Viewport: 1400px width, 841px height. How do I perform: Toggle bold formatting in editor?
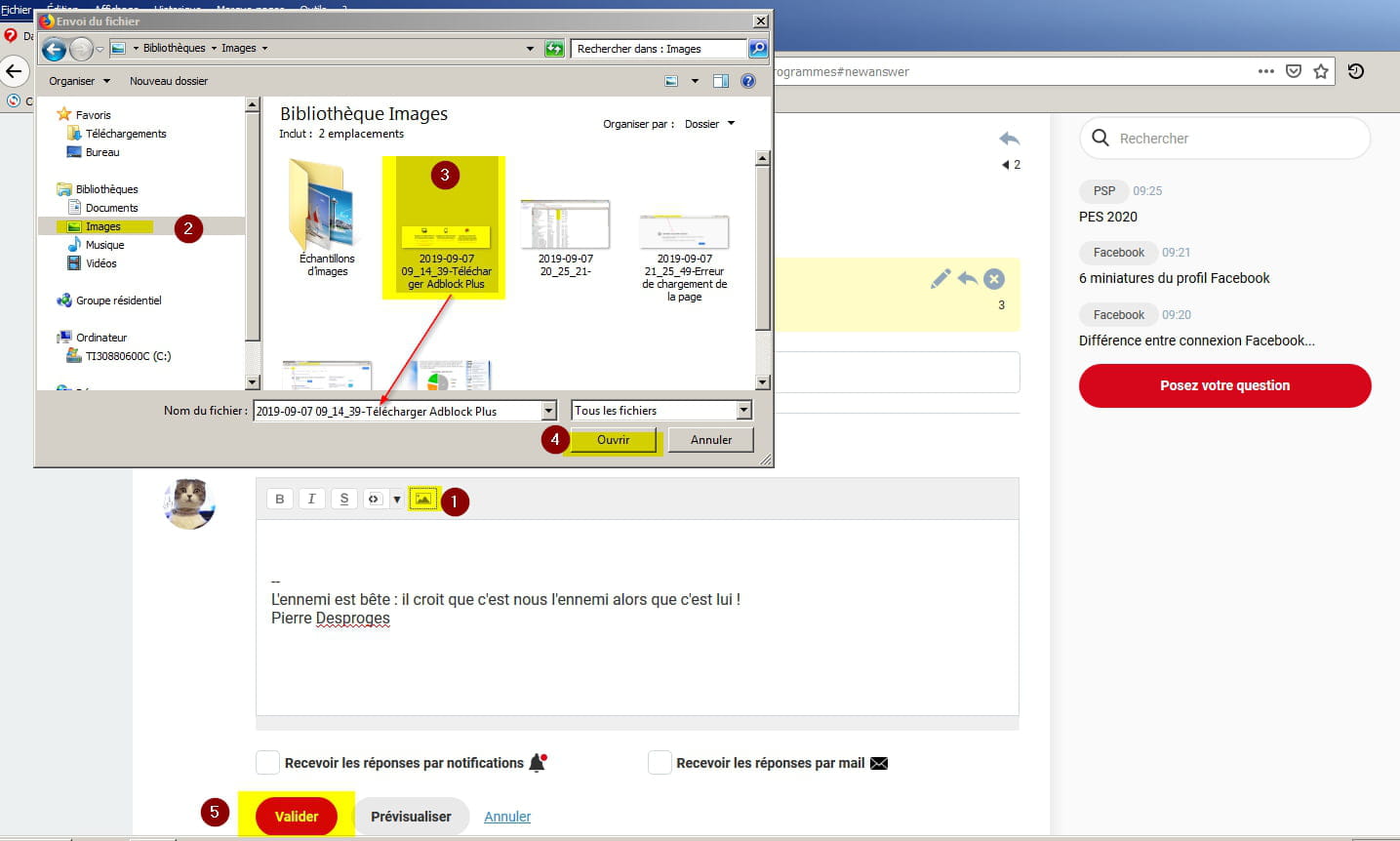click(280, 499)
